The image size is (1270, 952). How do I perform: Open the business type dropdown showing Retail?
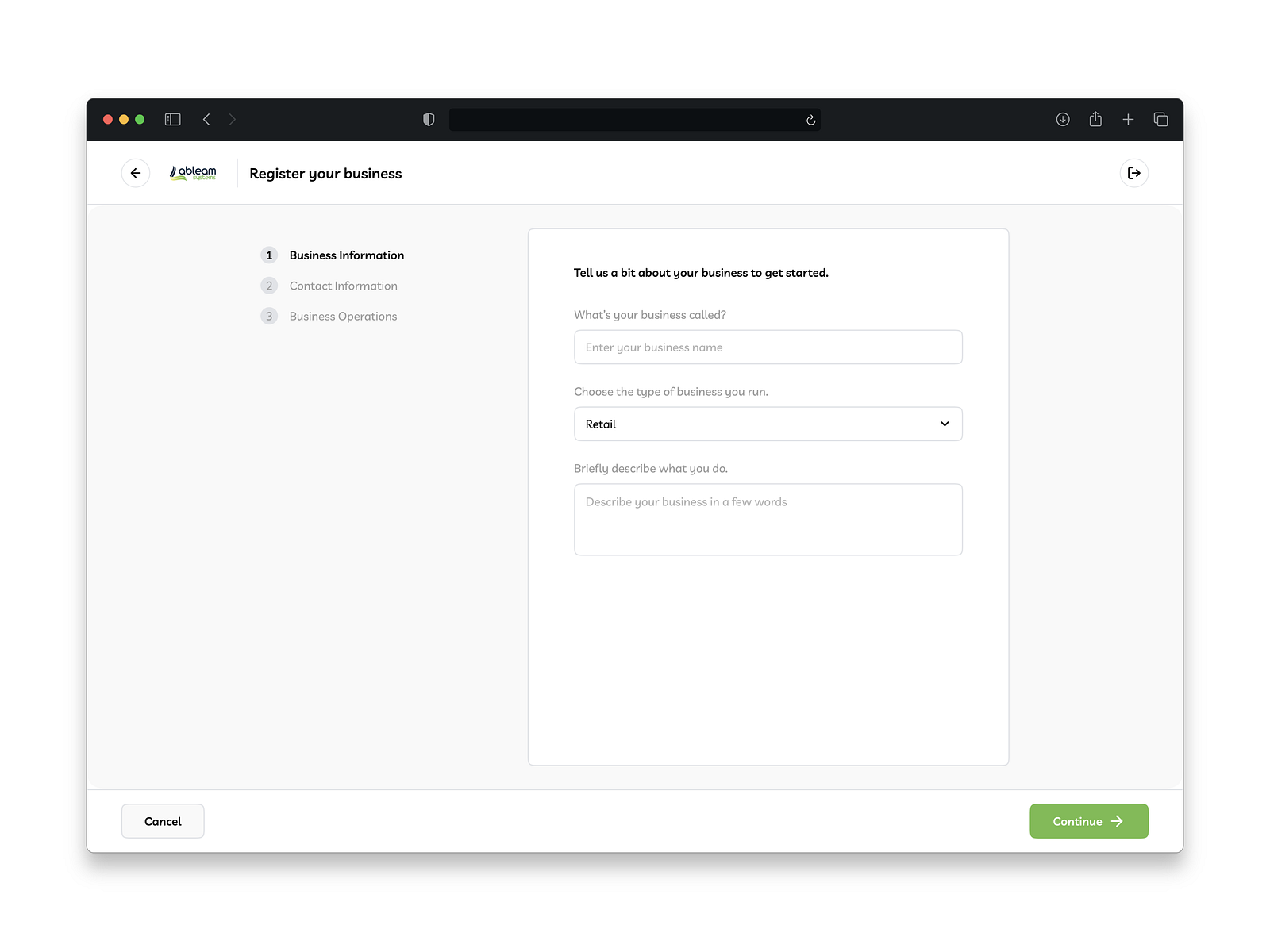point(768,424)
